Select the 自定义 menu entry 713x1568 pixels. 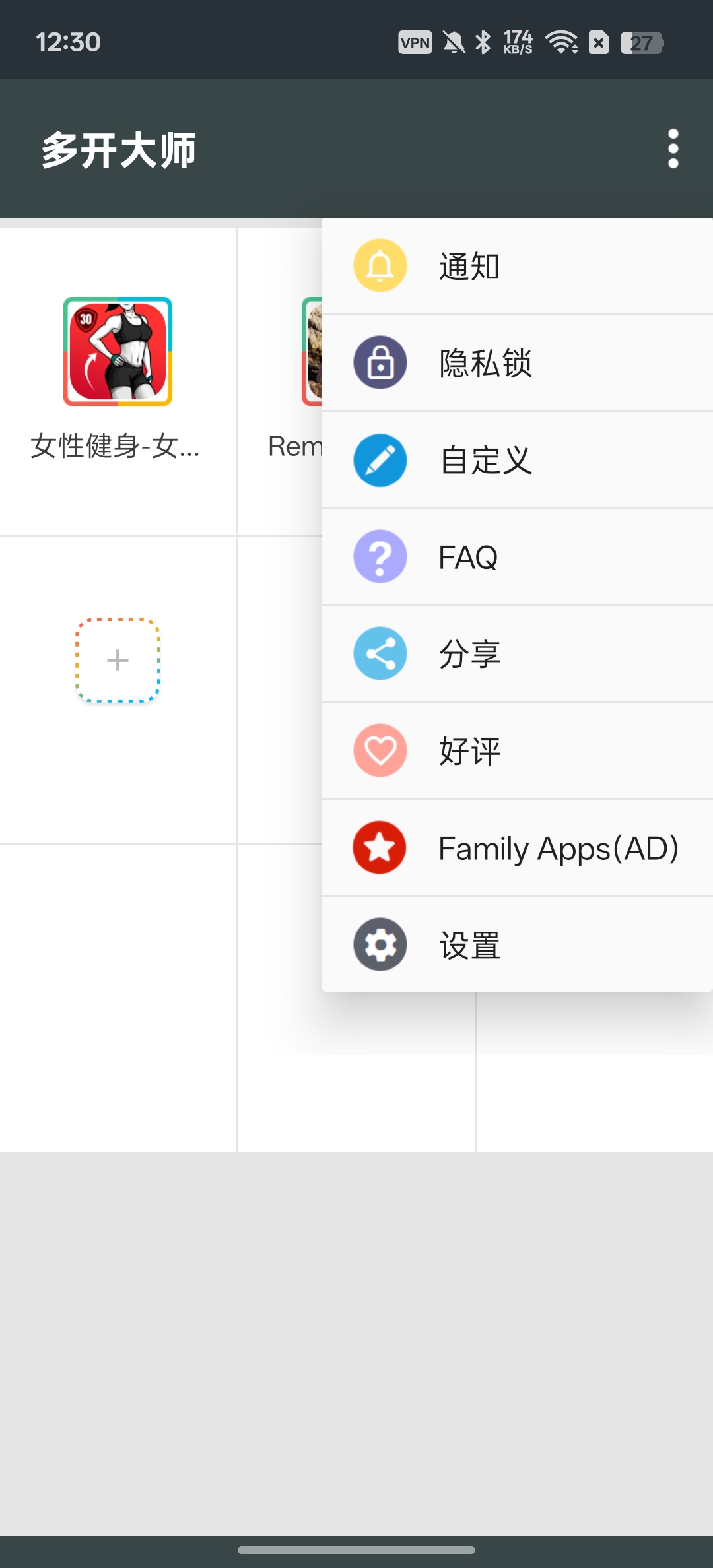click(518, 460)
